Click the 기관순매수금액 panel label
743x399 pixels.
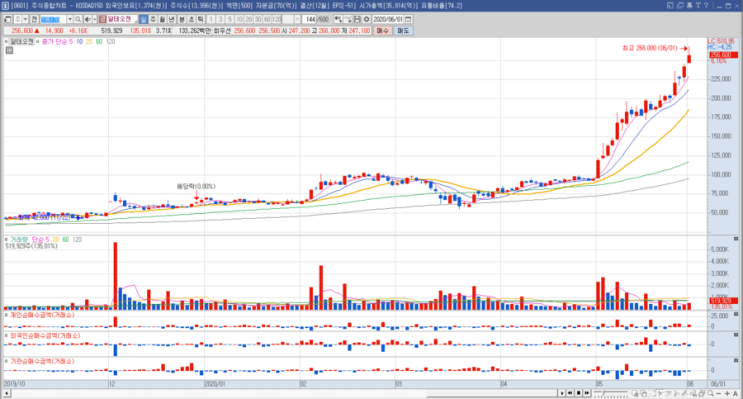[x=42, y=361]
